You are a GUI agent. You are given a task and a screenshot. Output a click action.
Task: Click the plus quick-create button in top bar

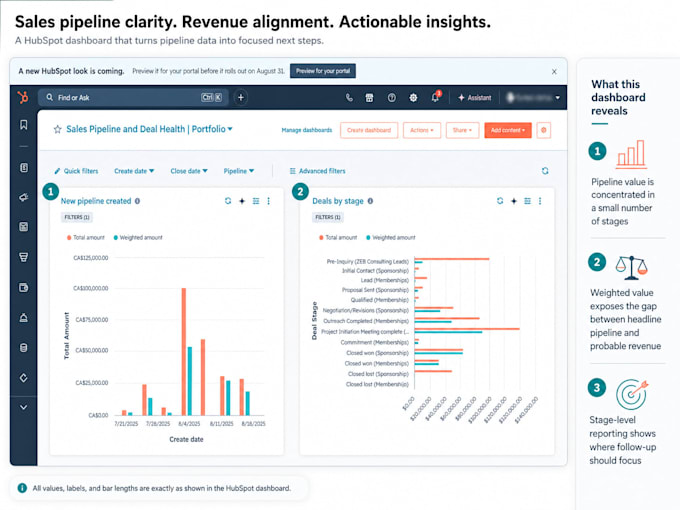[x=241, y=98]
